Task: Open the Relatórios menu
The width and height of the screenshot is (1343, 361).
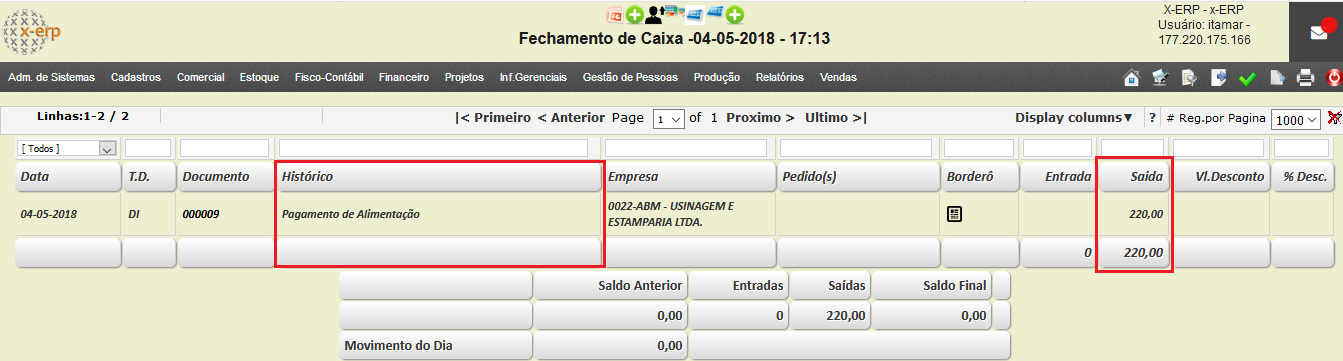Action: click(780, 77)
